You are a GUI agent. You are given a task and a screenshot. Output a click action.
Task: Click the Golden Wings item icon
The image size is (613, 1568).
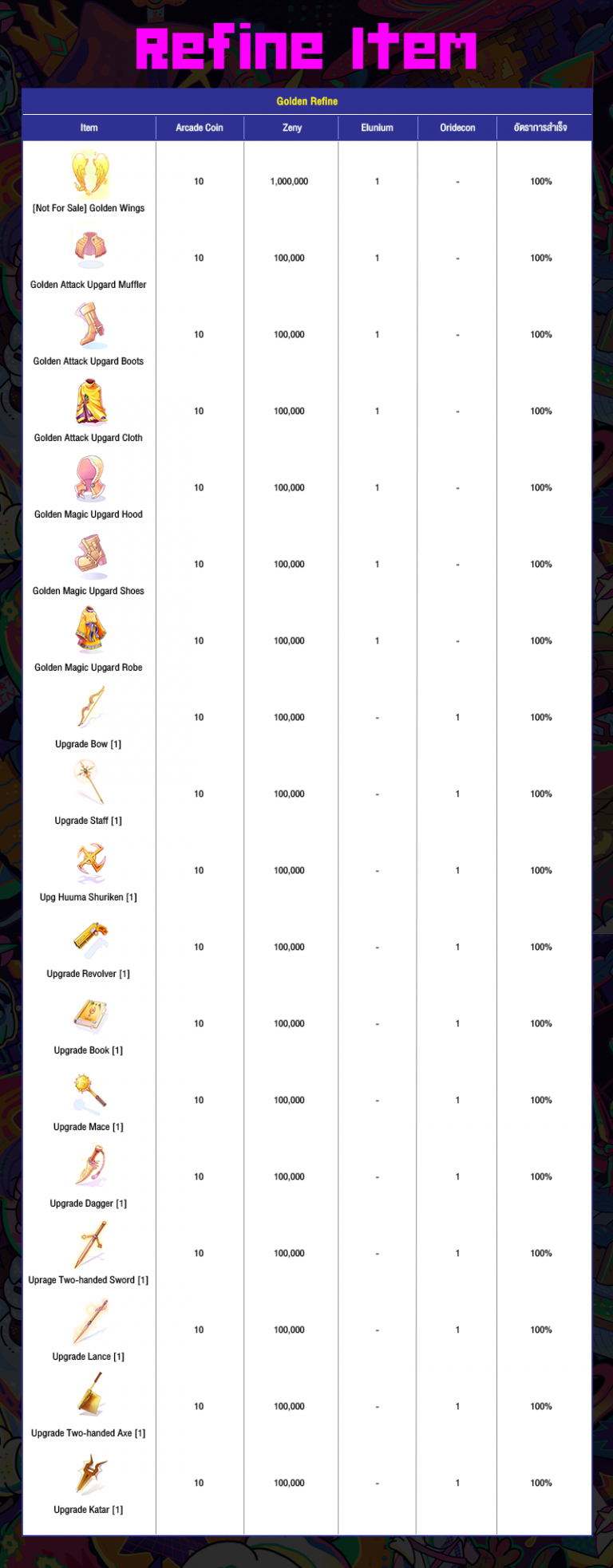click(x=90, y=174)
